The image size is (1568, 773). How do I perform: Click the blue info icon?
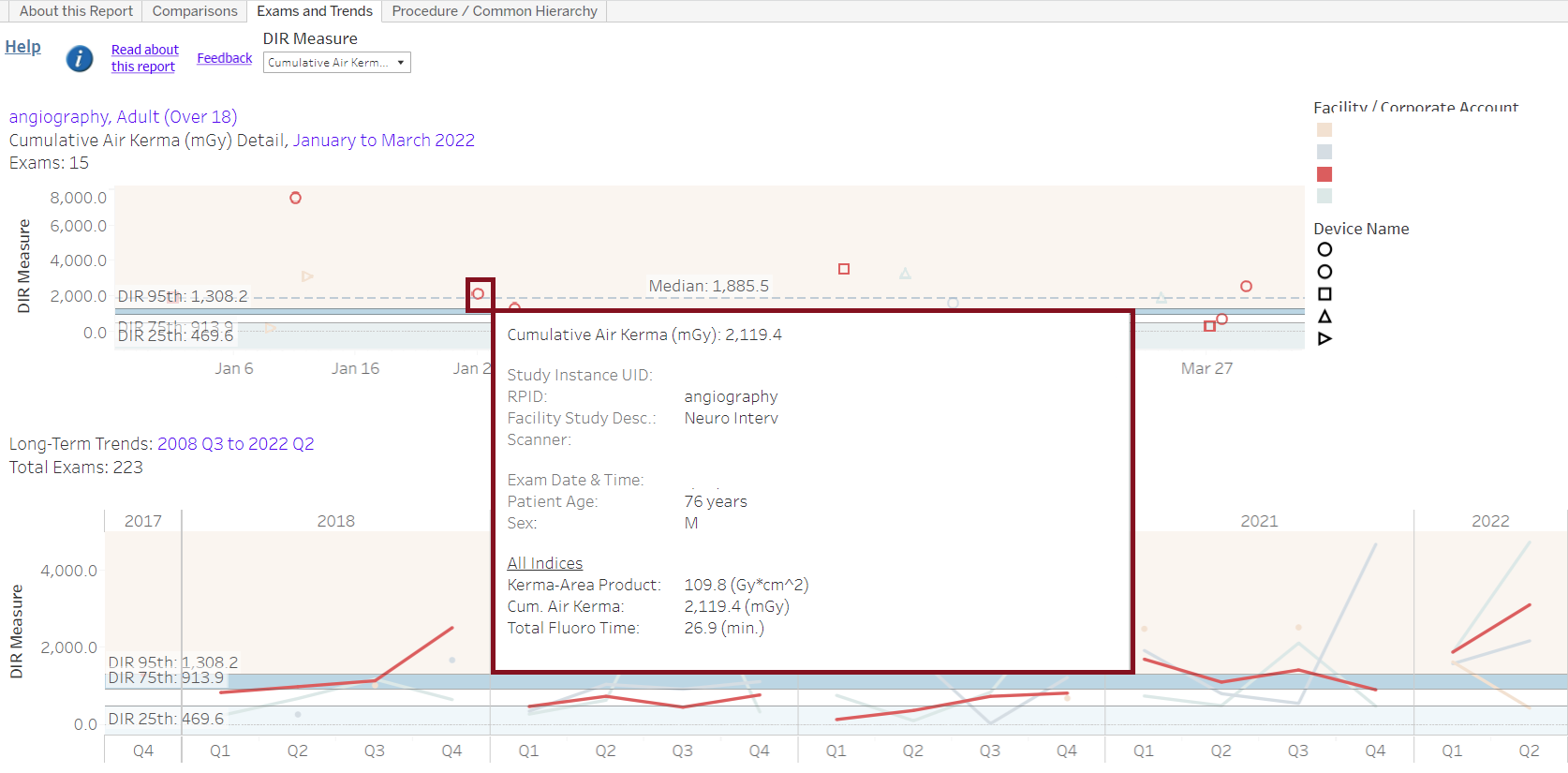[x=80, y=59]
